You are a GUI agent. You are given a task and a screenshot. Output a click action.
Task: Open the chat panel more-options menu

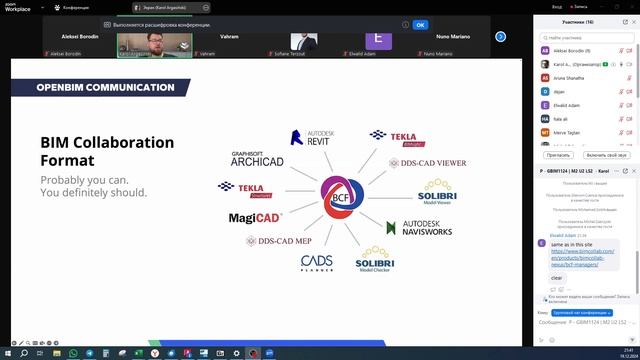coord(617,171)
